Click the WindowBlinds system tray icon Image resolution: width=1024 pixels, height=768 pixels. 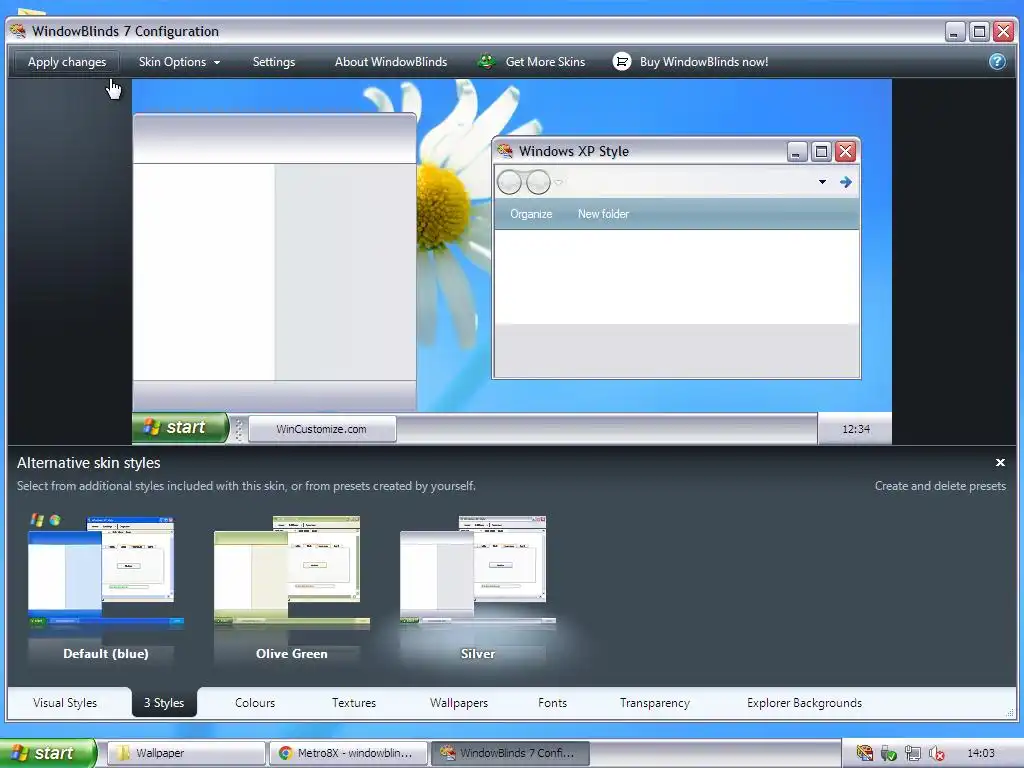click(865, 753)
